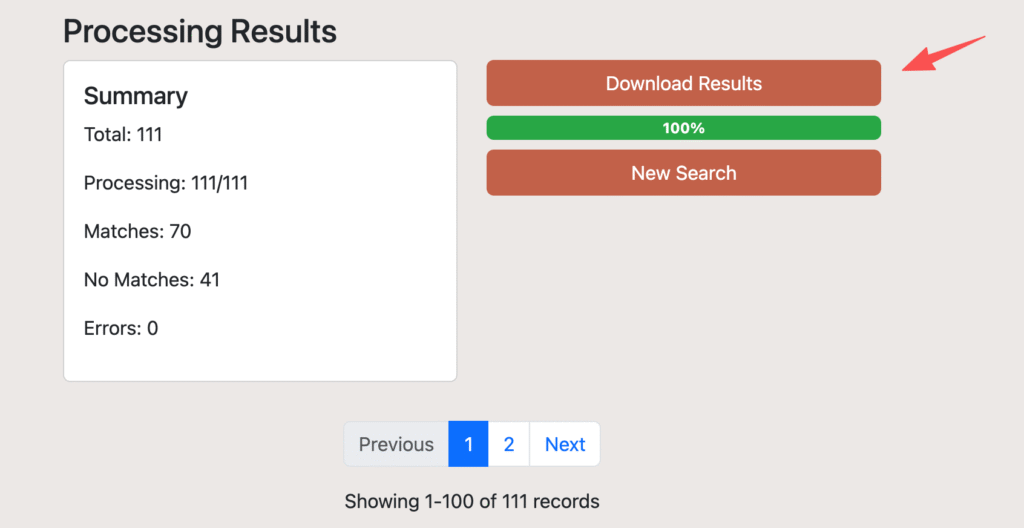The height and width of the screenshot is (528, 1024).
Task: Start a New Search
Action: (x=683, y=173)
